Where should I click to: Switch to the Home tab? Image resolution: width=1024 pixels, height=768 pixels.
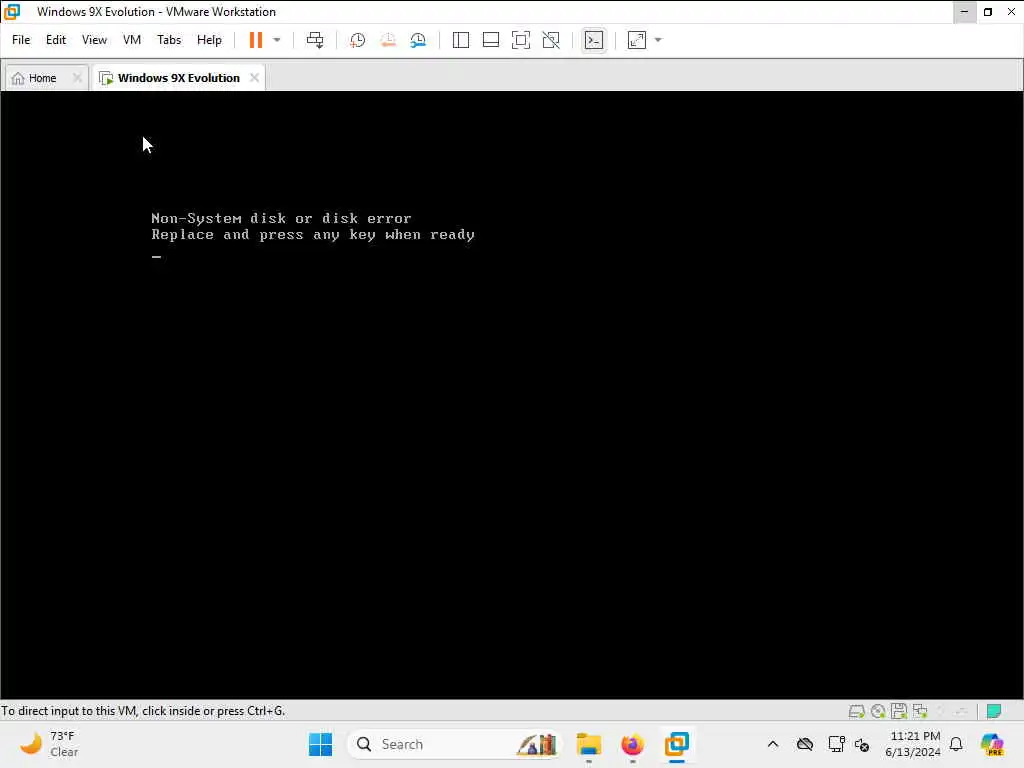[x=46, y=78]
